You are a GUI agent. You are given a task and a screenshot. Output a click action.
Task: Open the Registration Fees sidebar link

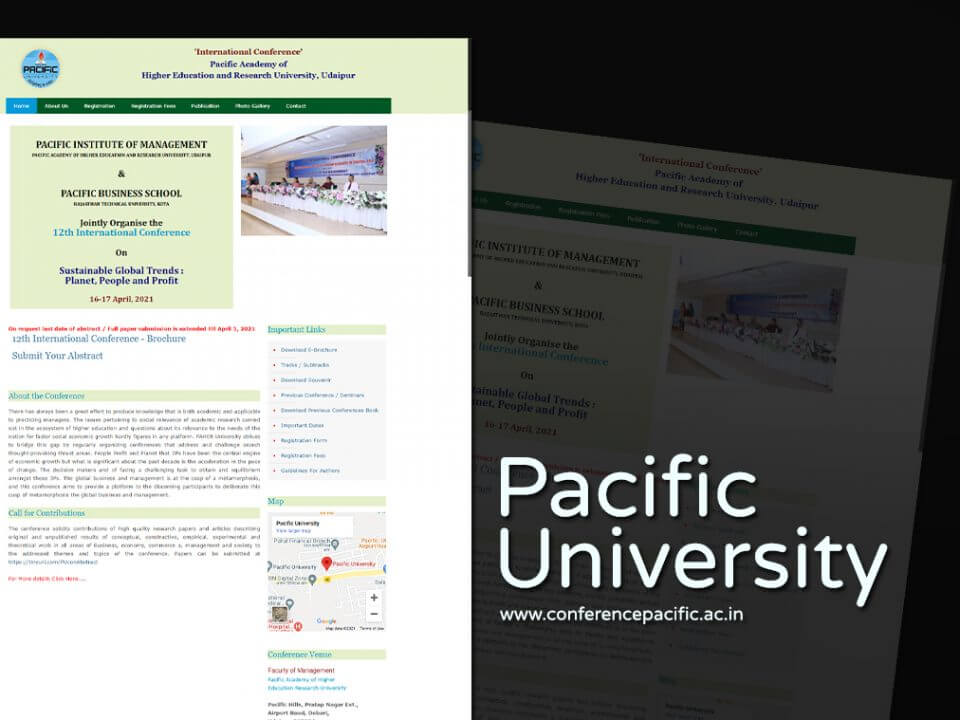pos(303,456)
